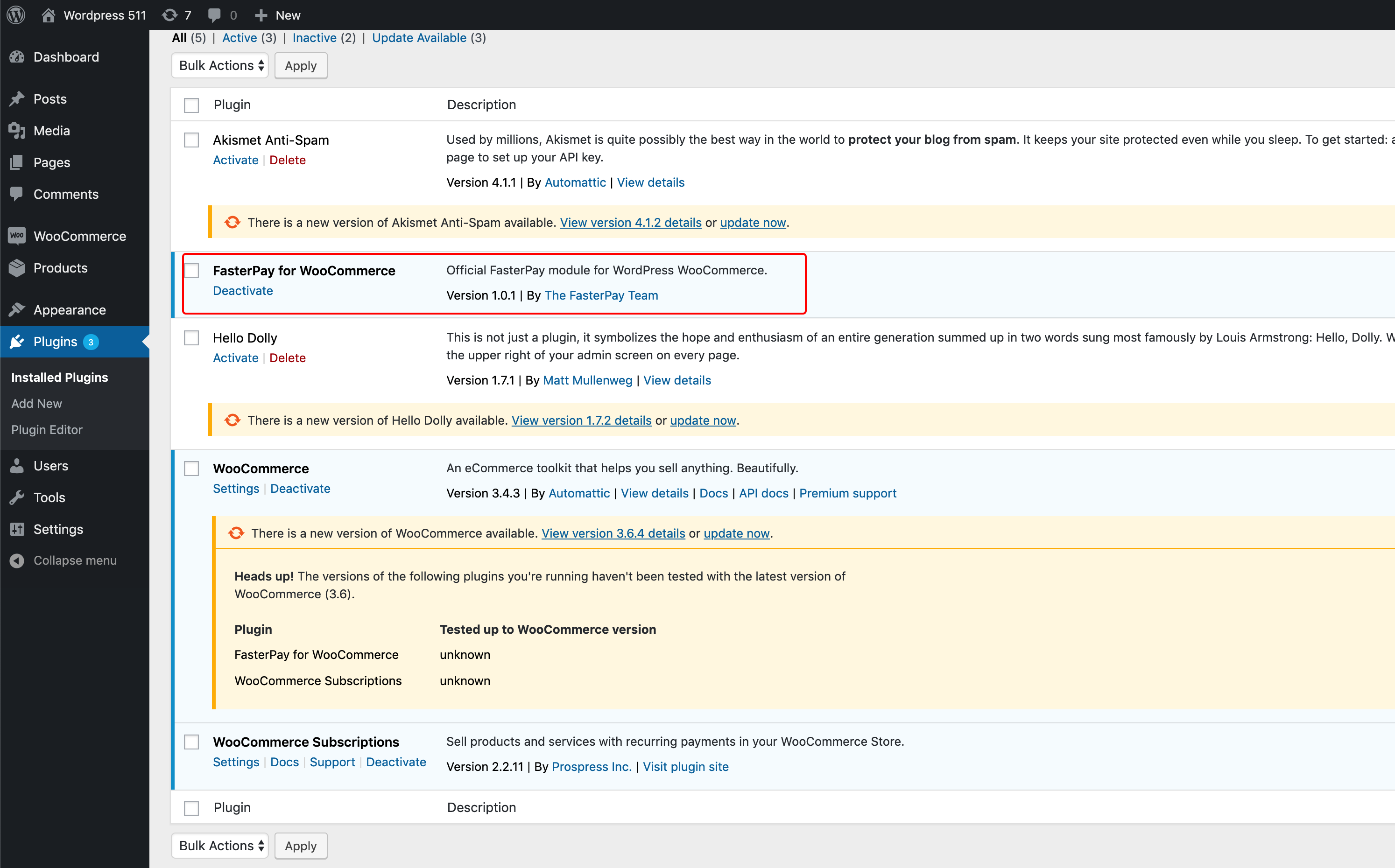Visit plugin site for WooCommerce Subscriptions
This screenshot has height=868, width=1395.
pos(686,766)
